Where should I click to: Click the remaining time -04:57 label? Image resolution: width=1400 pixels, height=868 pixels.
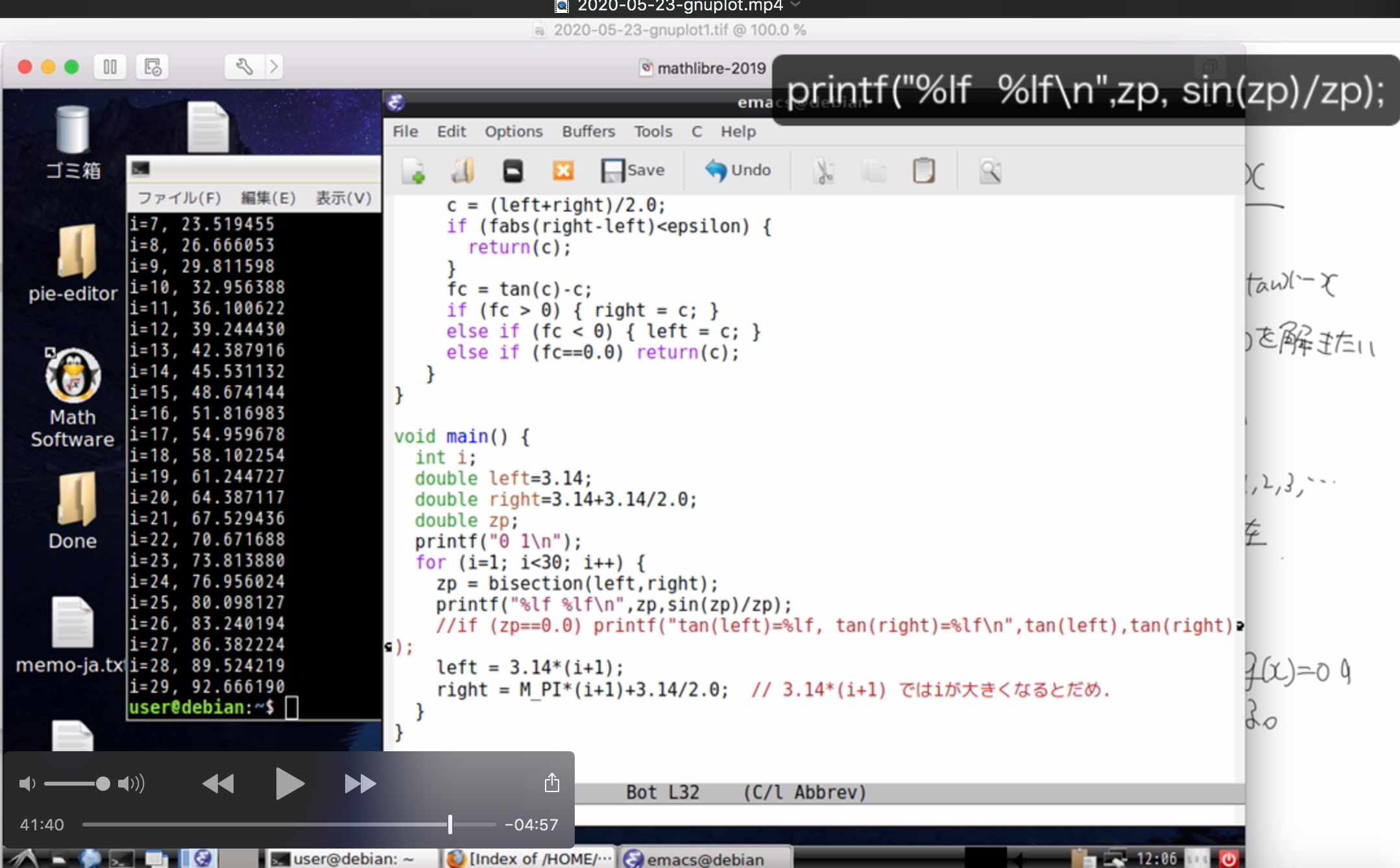(x=531, y=825)
